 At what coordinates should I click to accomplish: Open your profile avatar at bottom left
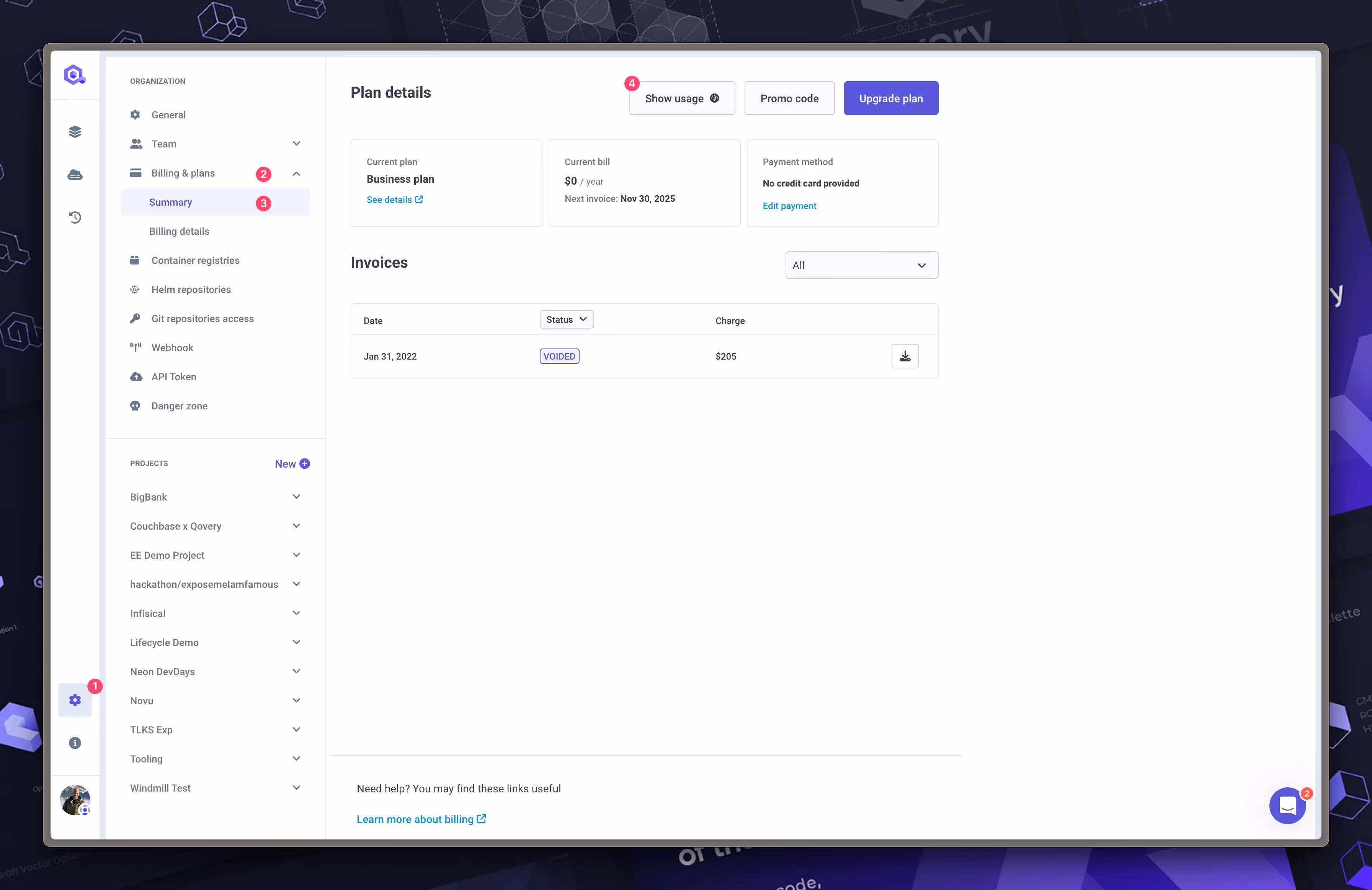tap(74, 800)
